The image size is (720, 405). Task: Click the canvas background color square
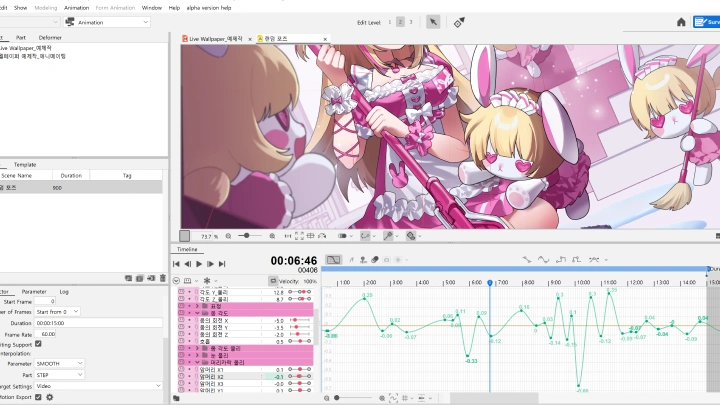[x=185, y=236]
